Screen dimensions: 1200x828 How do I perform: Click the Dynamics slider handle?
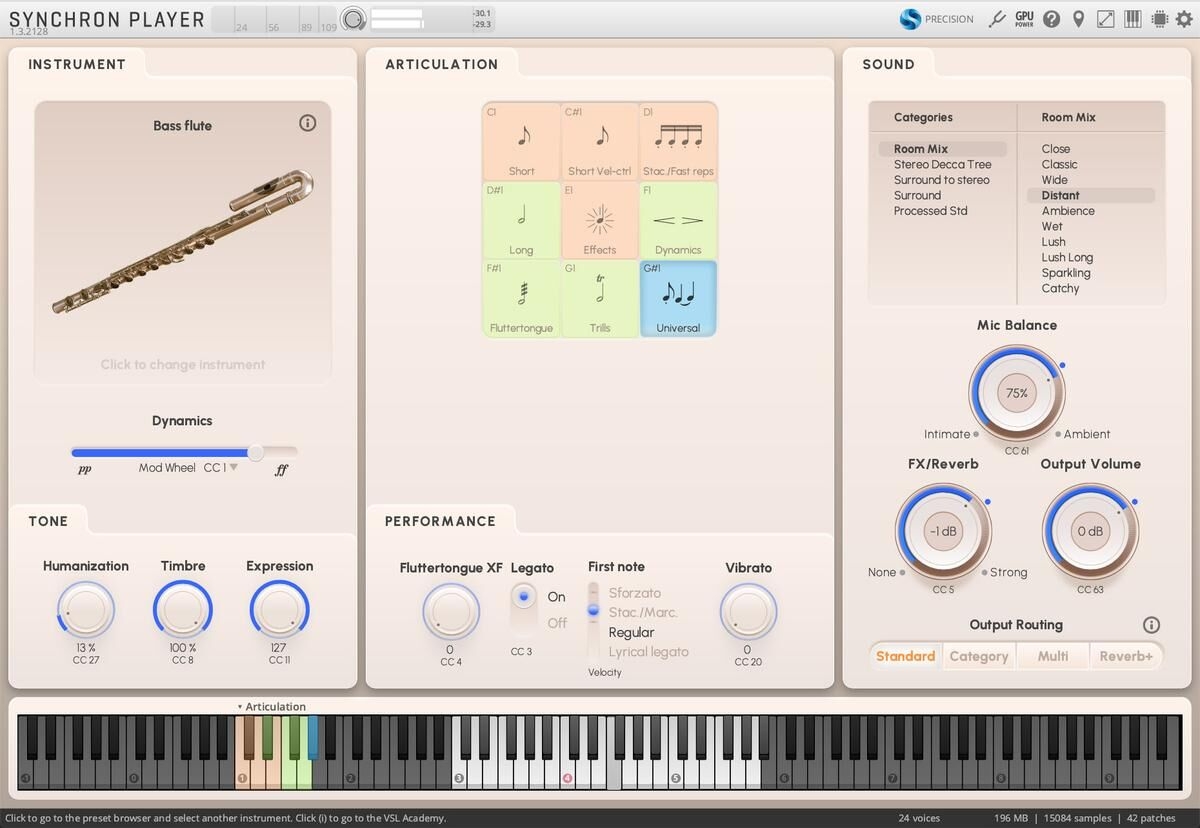[x=256, y=452]
